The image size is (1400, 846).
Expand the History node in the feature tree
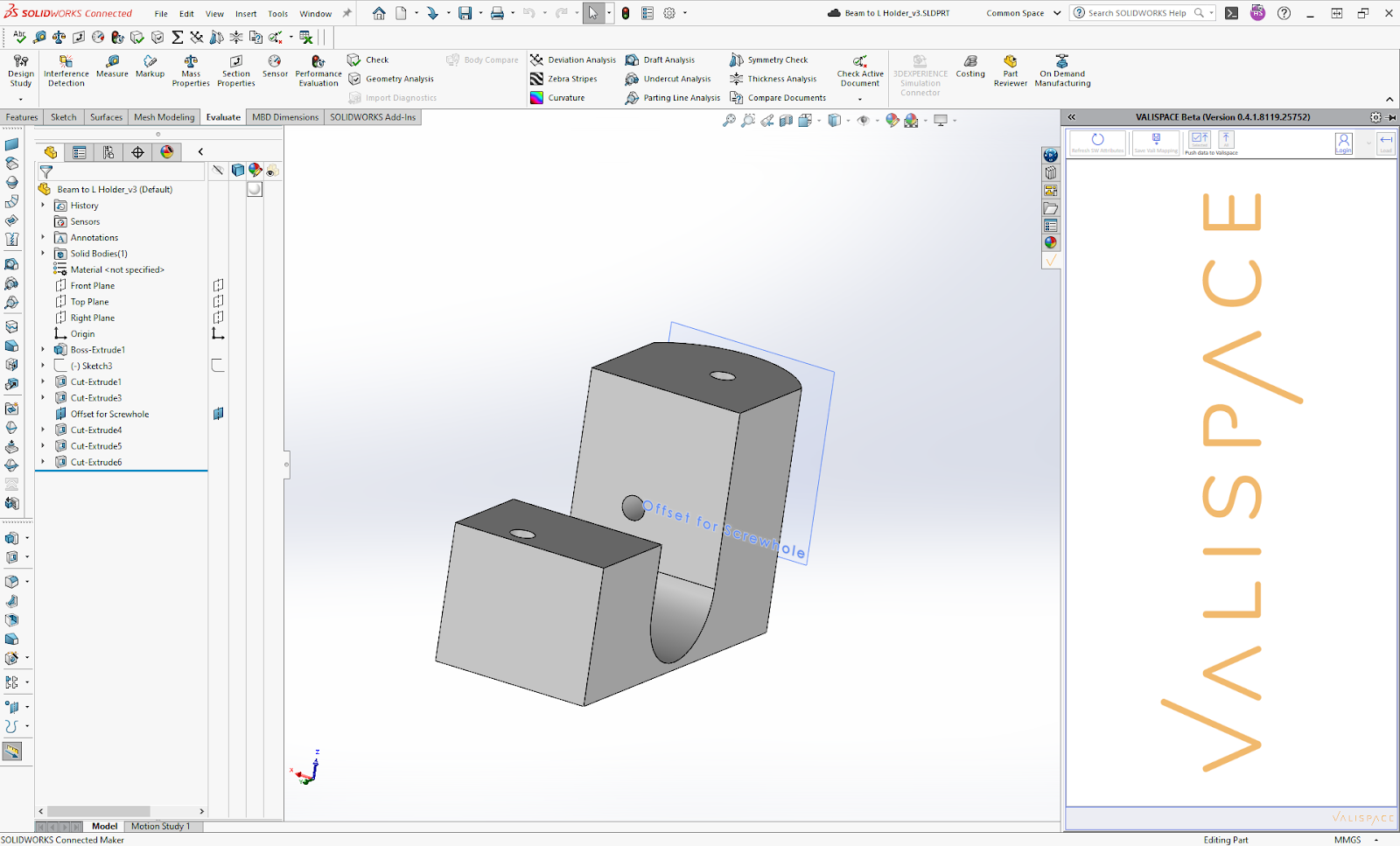tap(42, 205)
